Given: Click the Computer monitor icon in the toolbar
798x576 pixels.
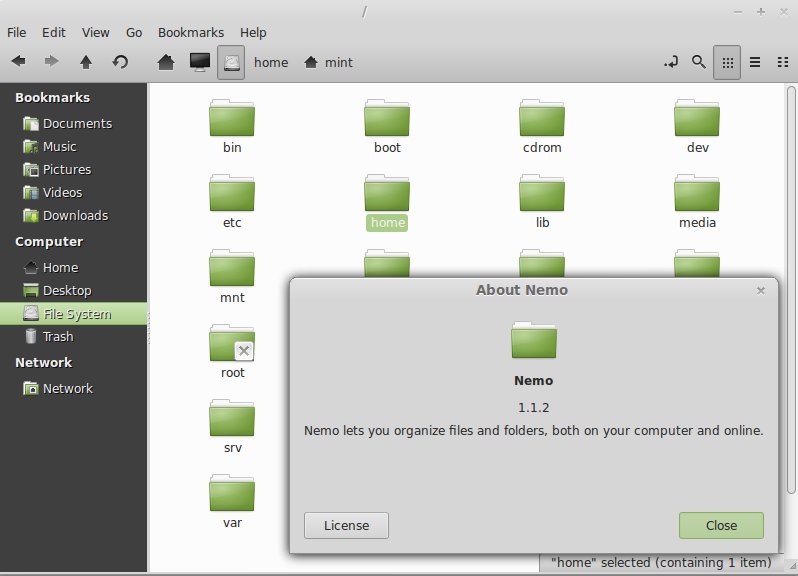Looking at the screenshot, I should click(x=199, y=62).
